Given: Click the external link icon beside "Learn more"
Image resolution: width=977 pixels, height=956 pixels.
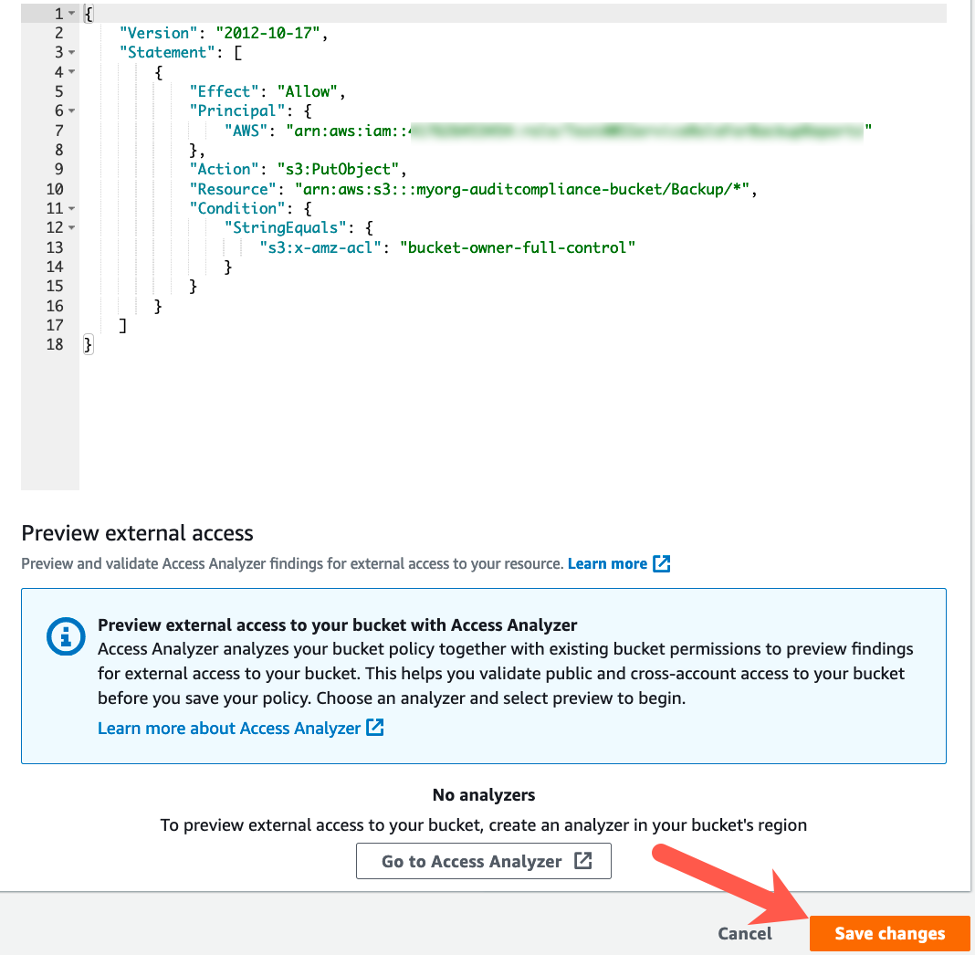Looking at the screenshot, I should pyautogui.click(x=661, y=563).
